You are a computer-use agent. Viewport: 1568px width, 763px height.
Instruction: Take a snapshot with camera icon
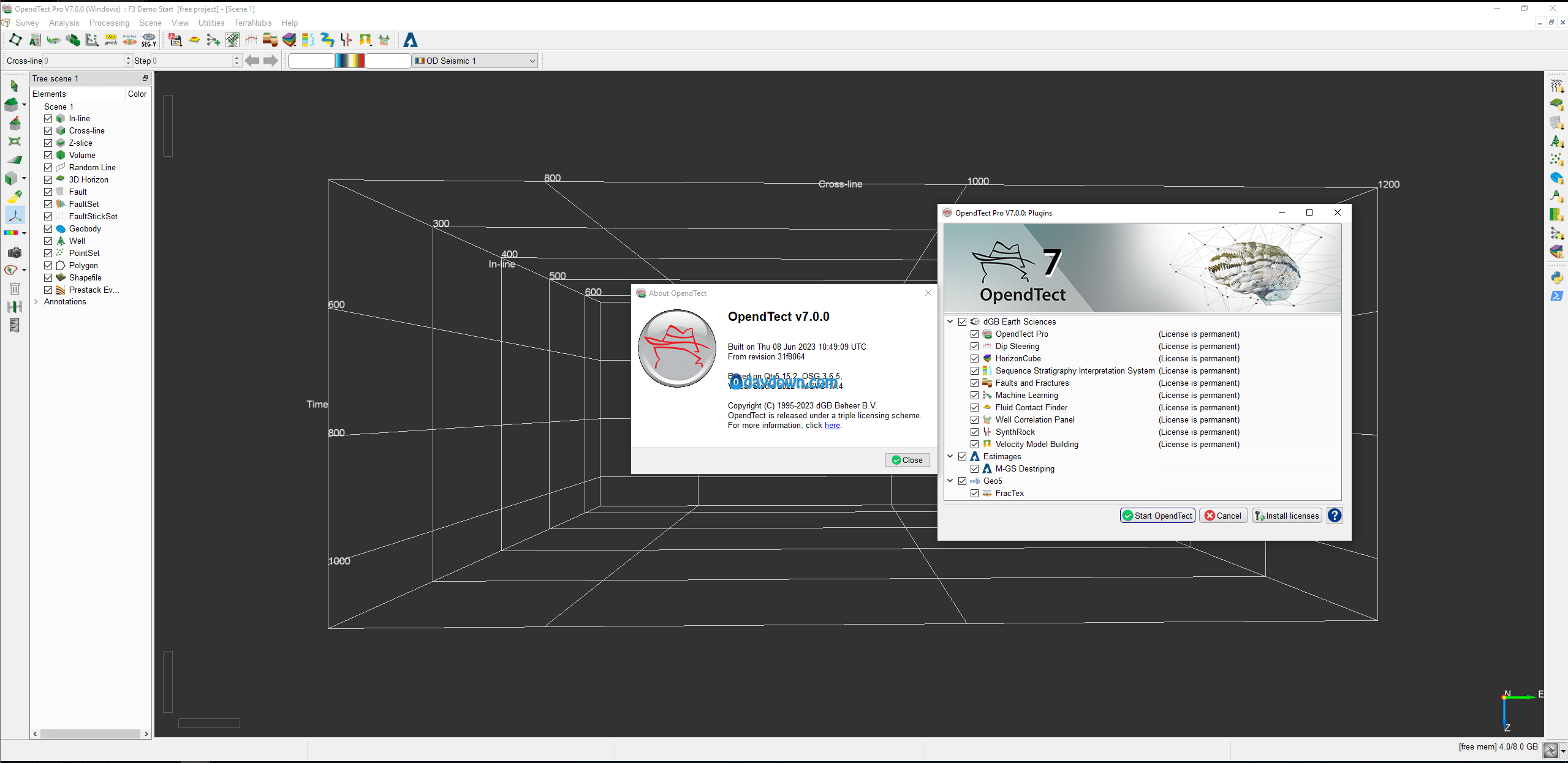coord(15,252)
